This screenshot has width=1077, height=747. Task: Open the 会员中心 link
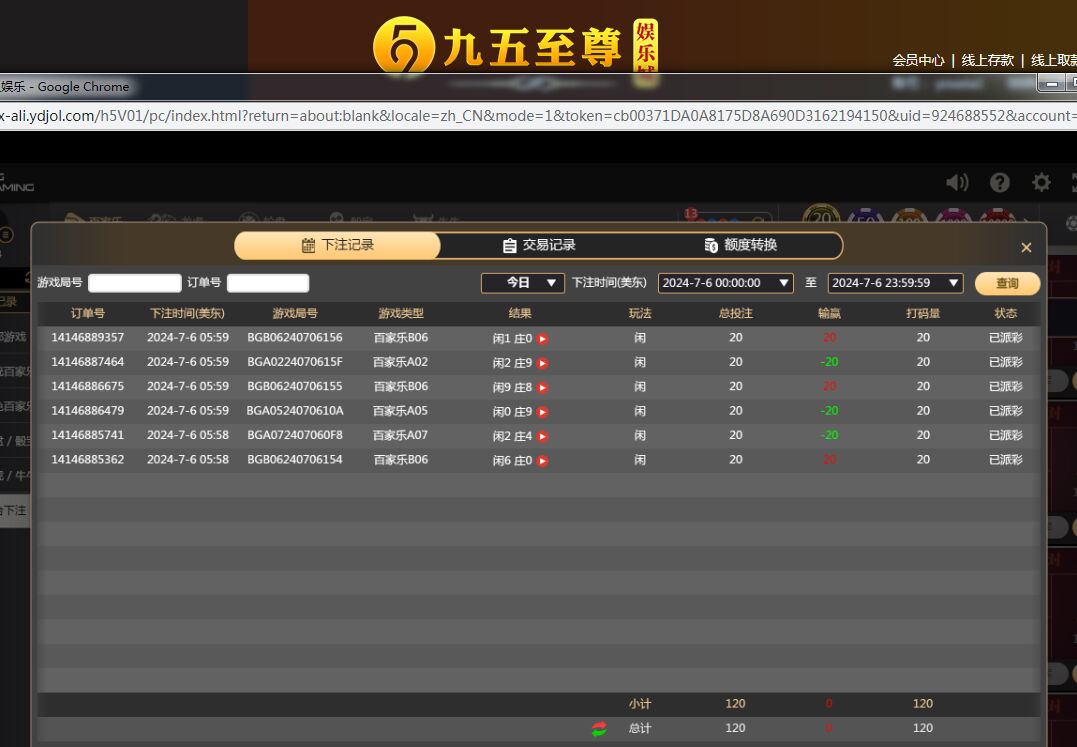[918, 60]
